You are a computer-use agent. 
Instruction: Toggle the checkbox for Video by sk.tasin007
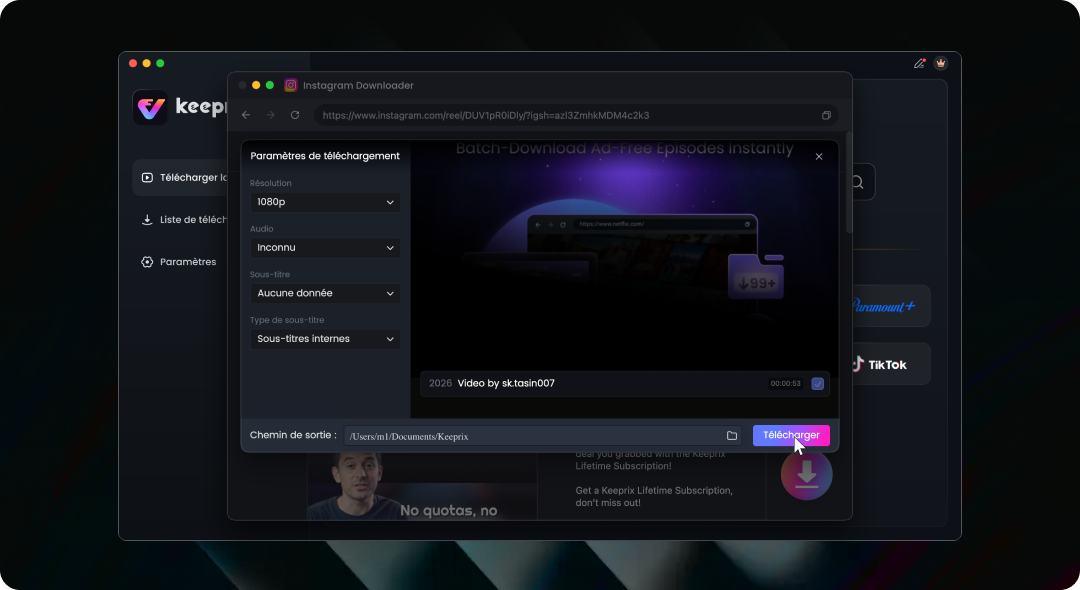point(818,383)
